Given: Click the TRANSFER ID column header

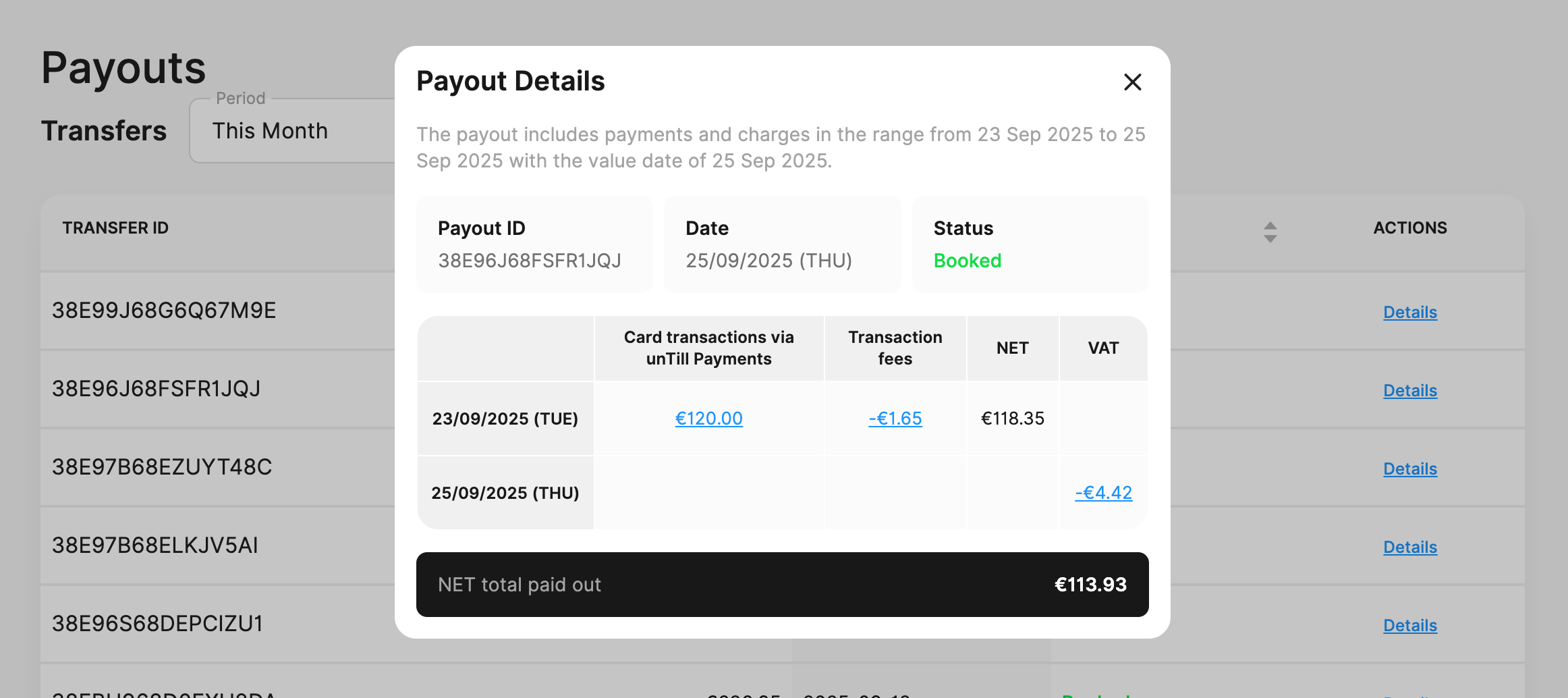Looking at the screenshot, I should coord(115,228).
